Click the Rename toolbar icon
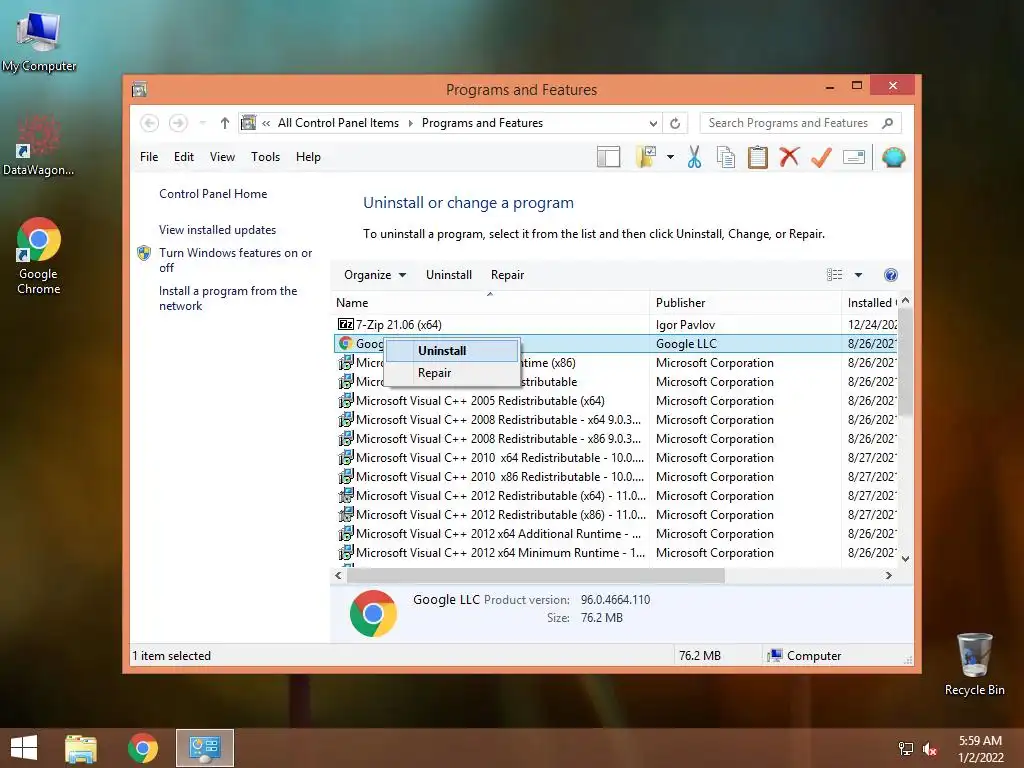The height and width of the screenshot is (768, 1024). [x=854, y=157]
